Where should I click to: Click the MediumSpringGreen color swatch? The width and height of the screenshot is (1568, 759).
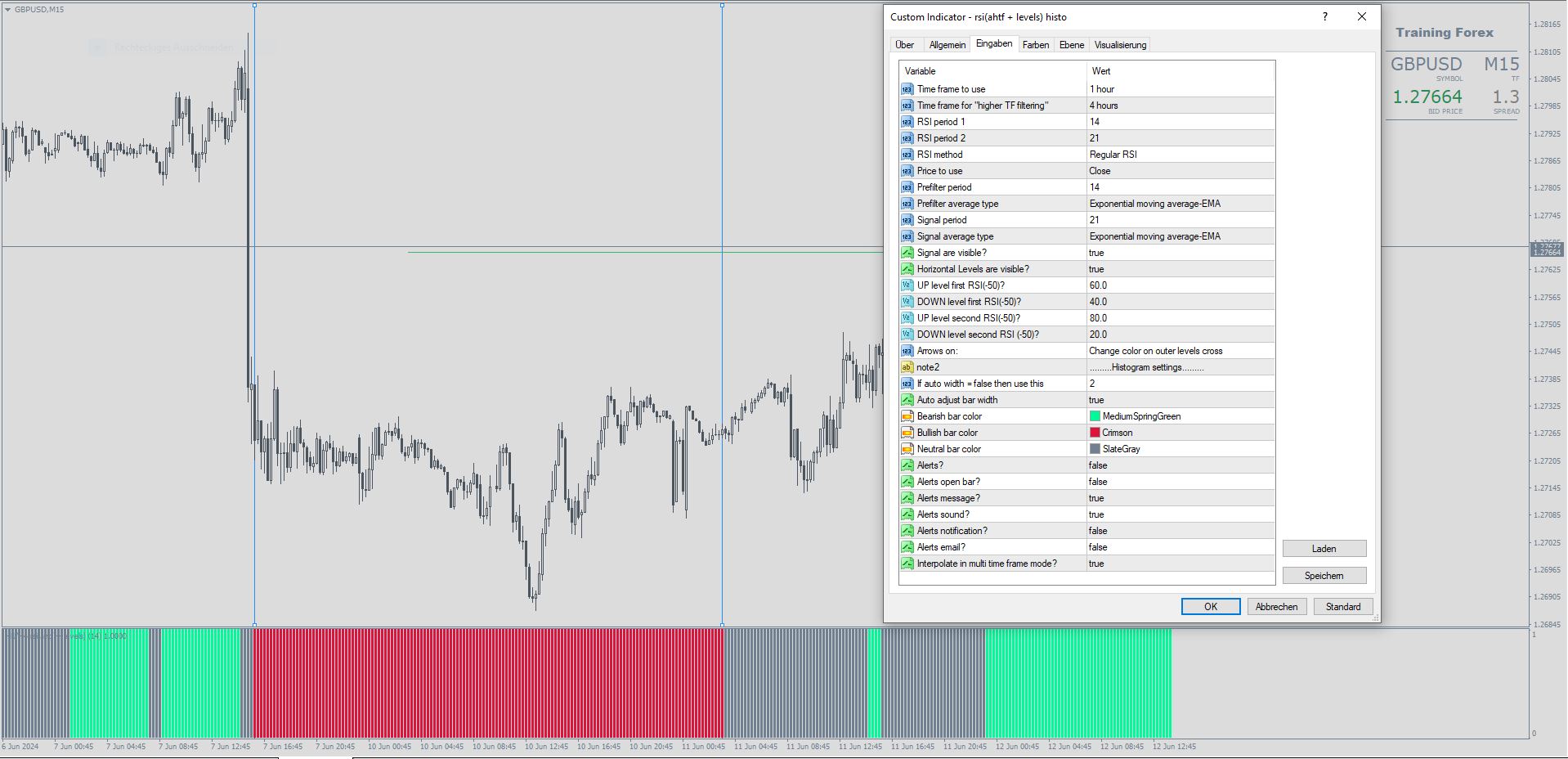[1095, 416]
